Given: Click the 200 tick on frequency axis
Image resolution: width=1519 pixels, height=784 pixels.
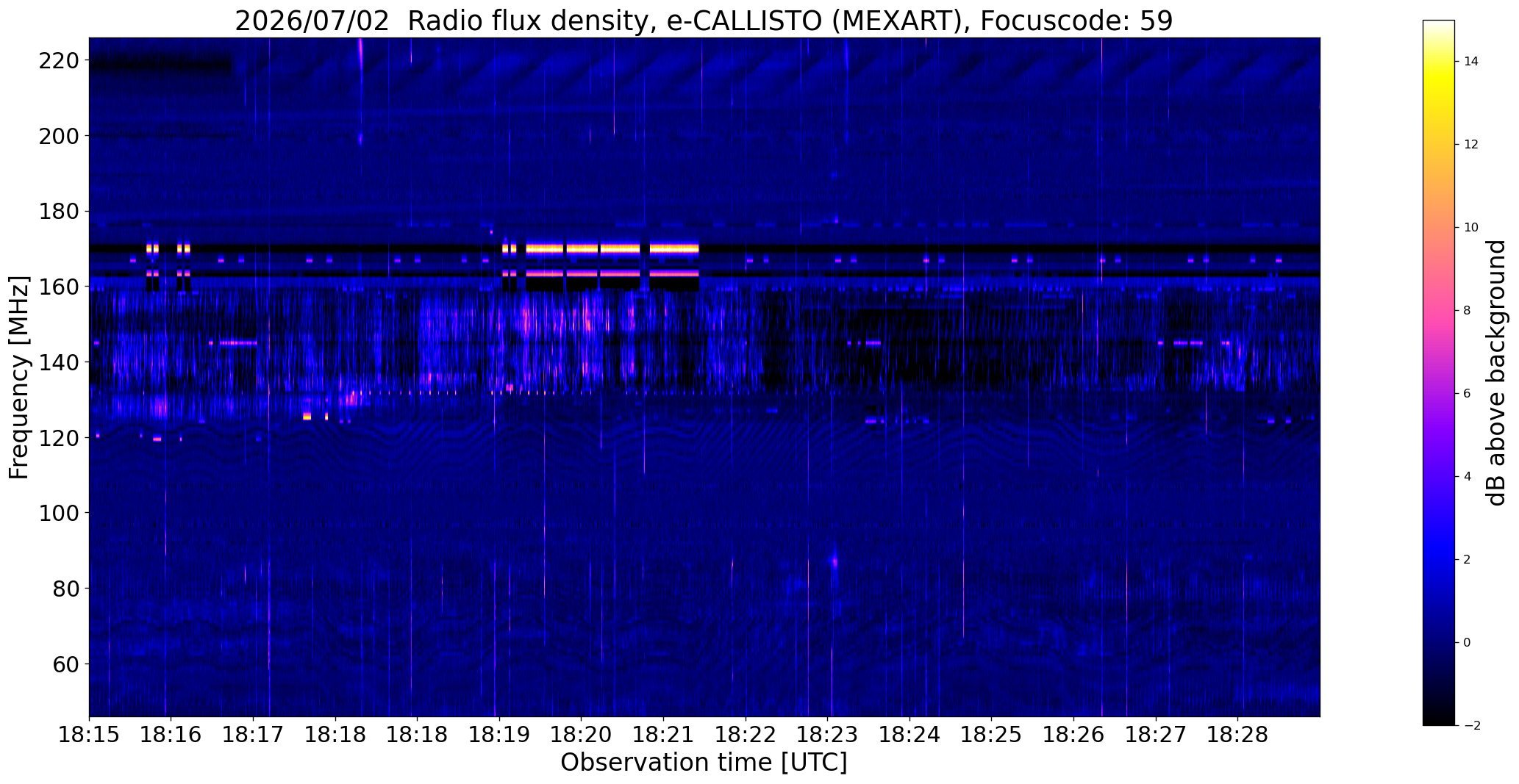Looking at the screenshot, I should tap(57, 136).
